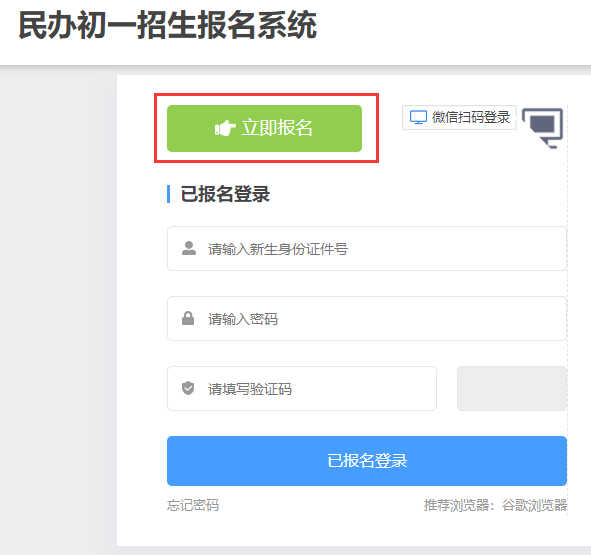Open the WeChat QR scan login corner icon
This screenshot has width=591, height=555.
(x=543, y=127)
